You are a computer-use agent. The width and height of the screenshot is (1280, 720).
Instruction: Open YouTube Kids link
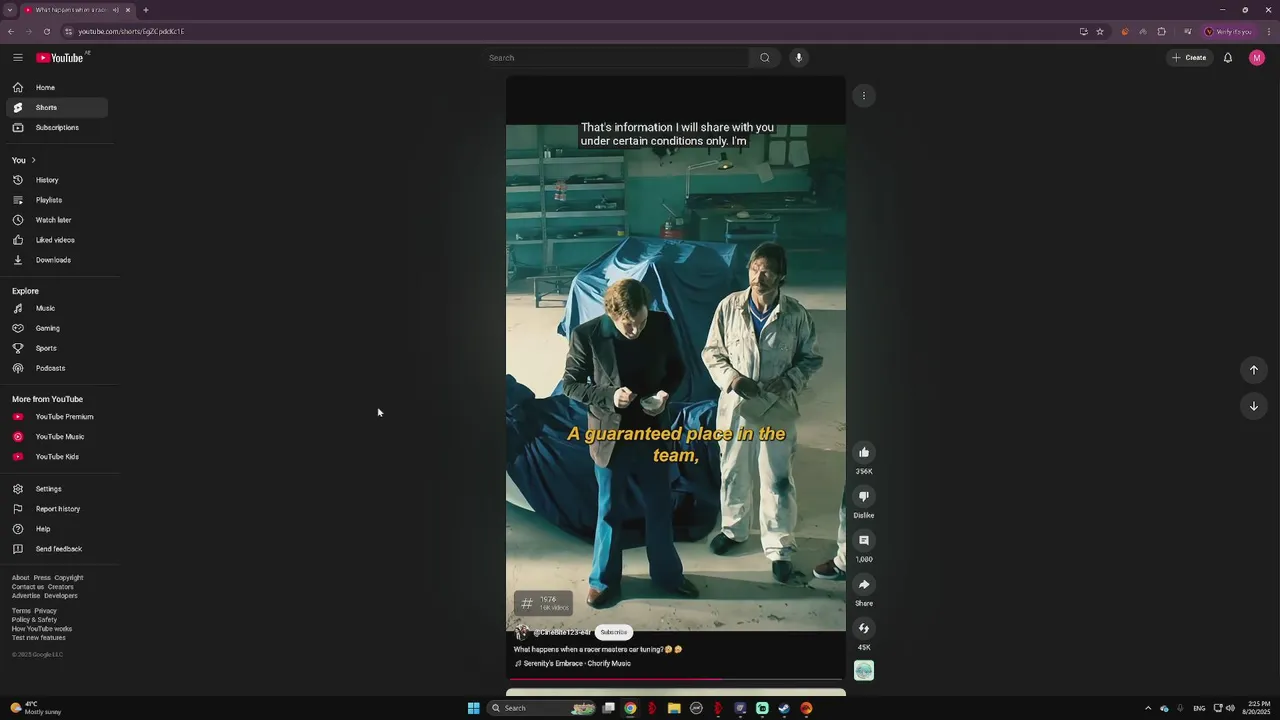click(x=57, y=457)
